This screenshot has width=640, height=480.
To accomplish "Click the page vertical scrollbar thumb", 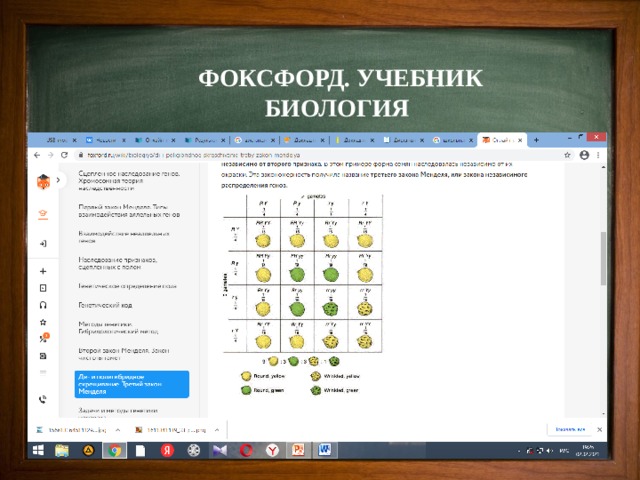I will pos(603,258).
